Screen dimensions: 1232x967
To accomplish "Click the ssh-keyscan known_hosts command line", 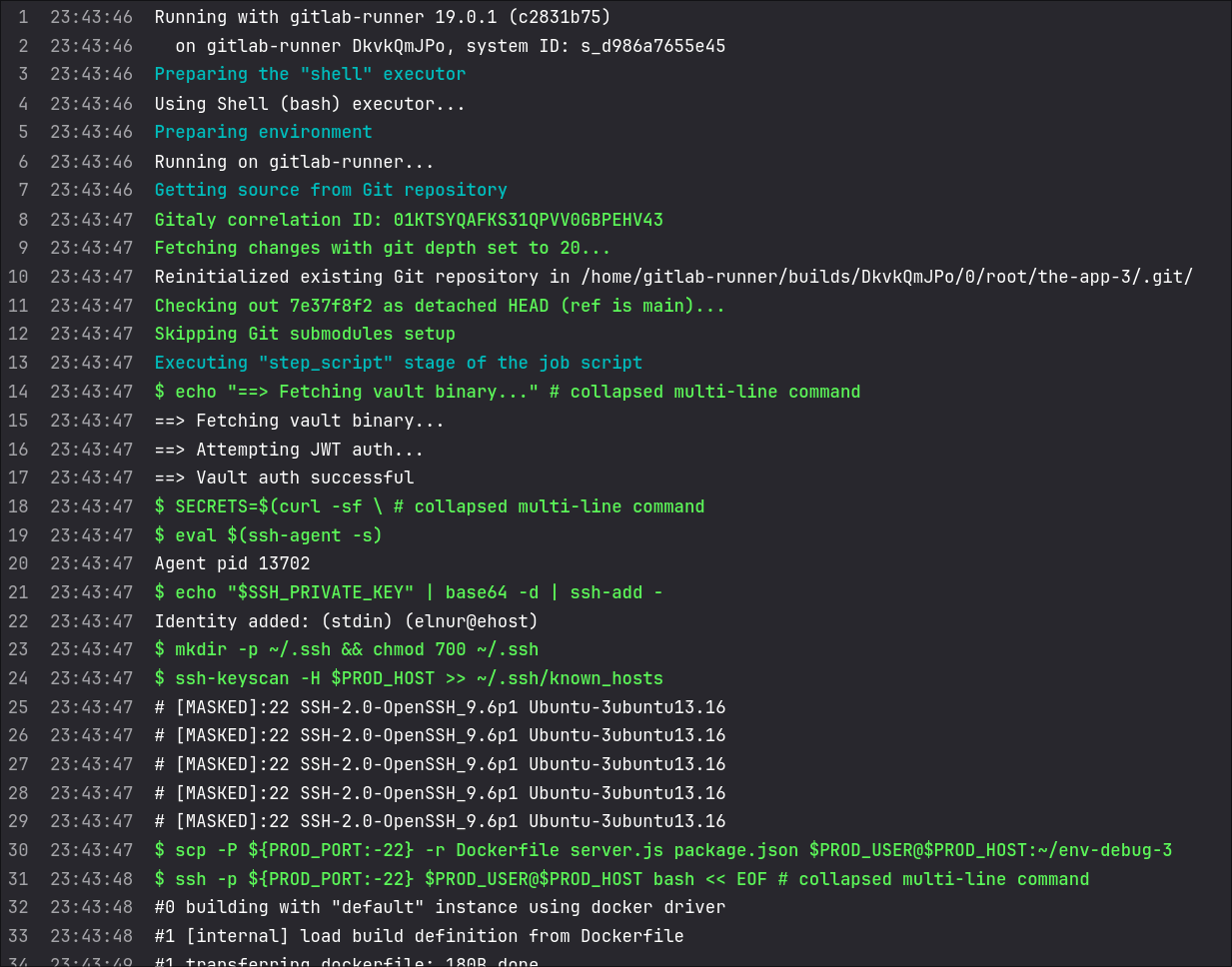I will 409,678.
